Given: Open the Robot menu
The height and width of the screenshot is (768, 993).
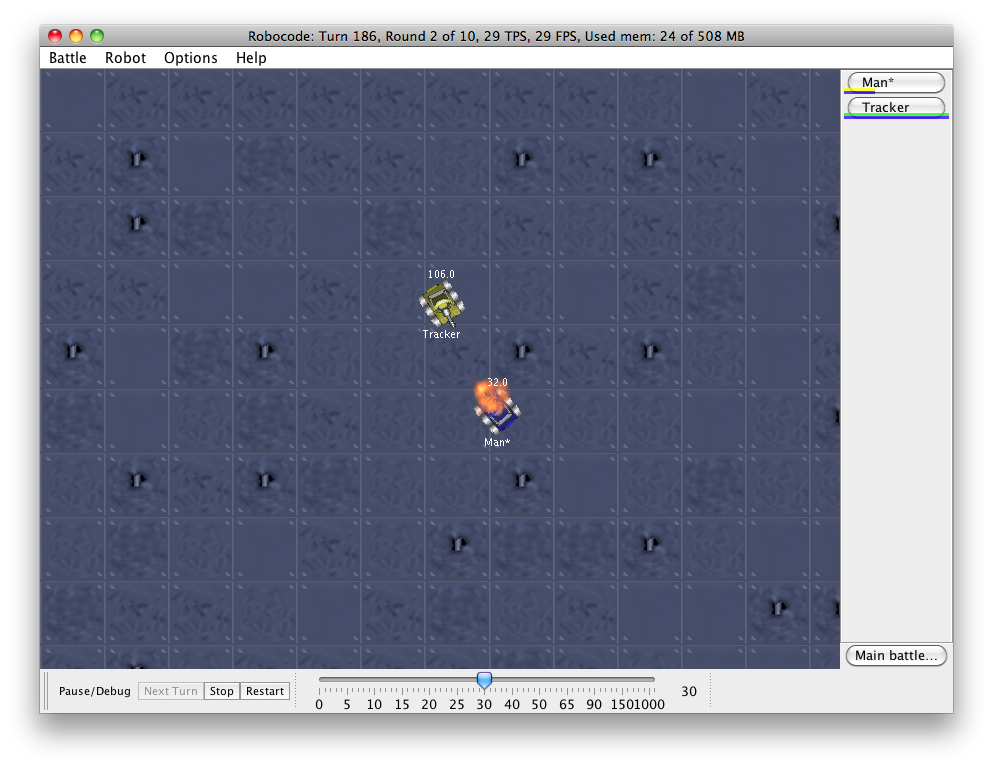Looking at the screenshot, I should [x=125, y=58].
